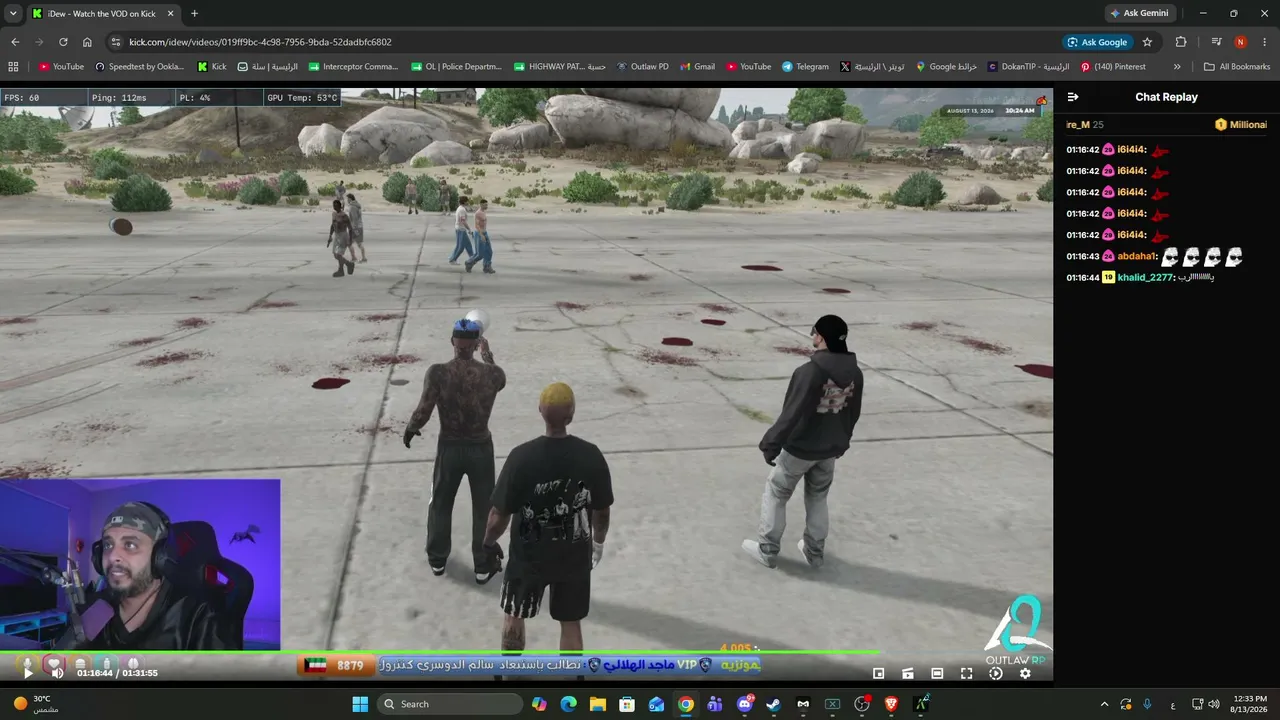
Task: Enter fullscreen mode in the video player
Action: pyautogui.click(x=966, y=674)
